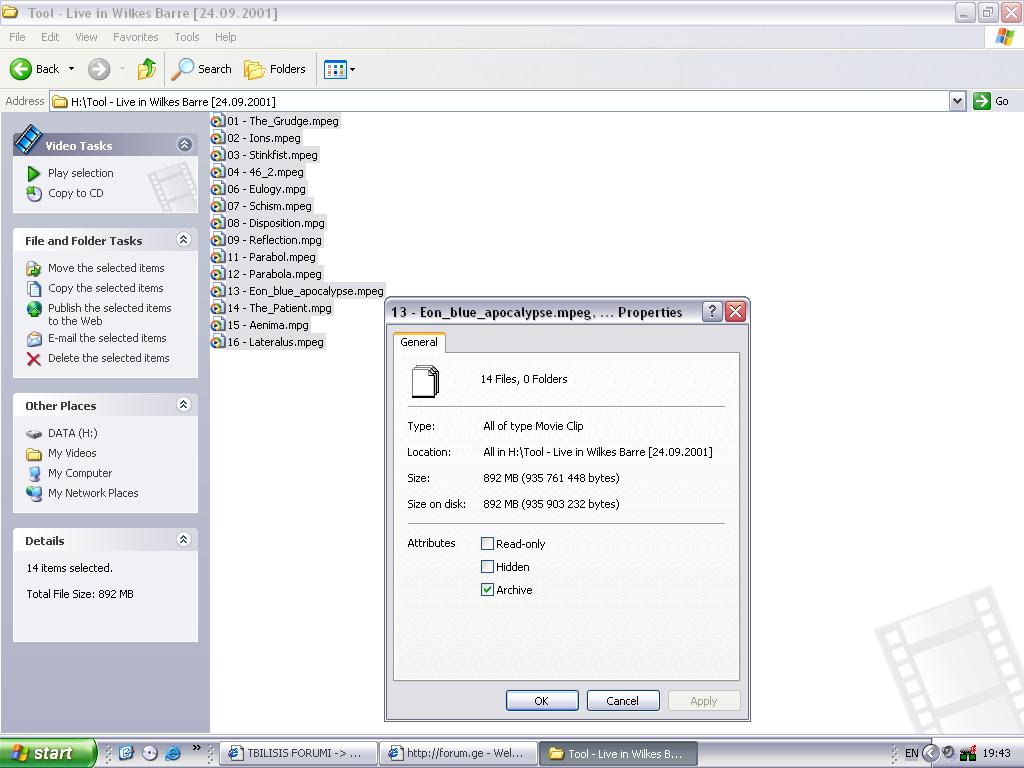Viewport: 1024px width, 768px height.
Task: Go up one folder level
Action: 147,69
